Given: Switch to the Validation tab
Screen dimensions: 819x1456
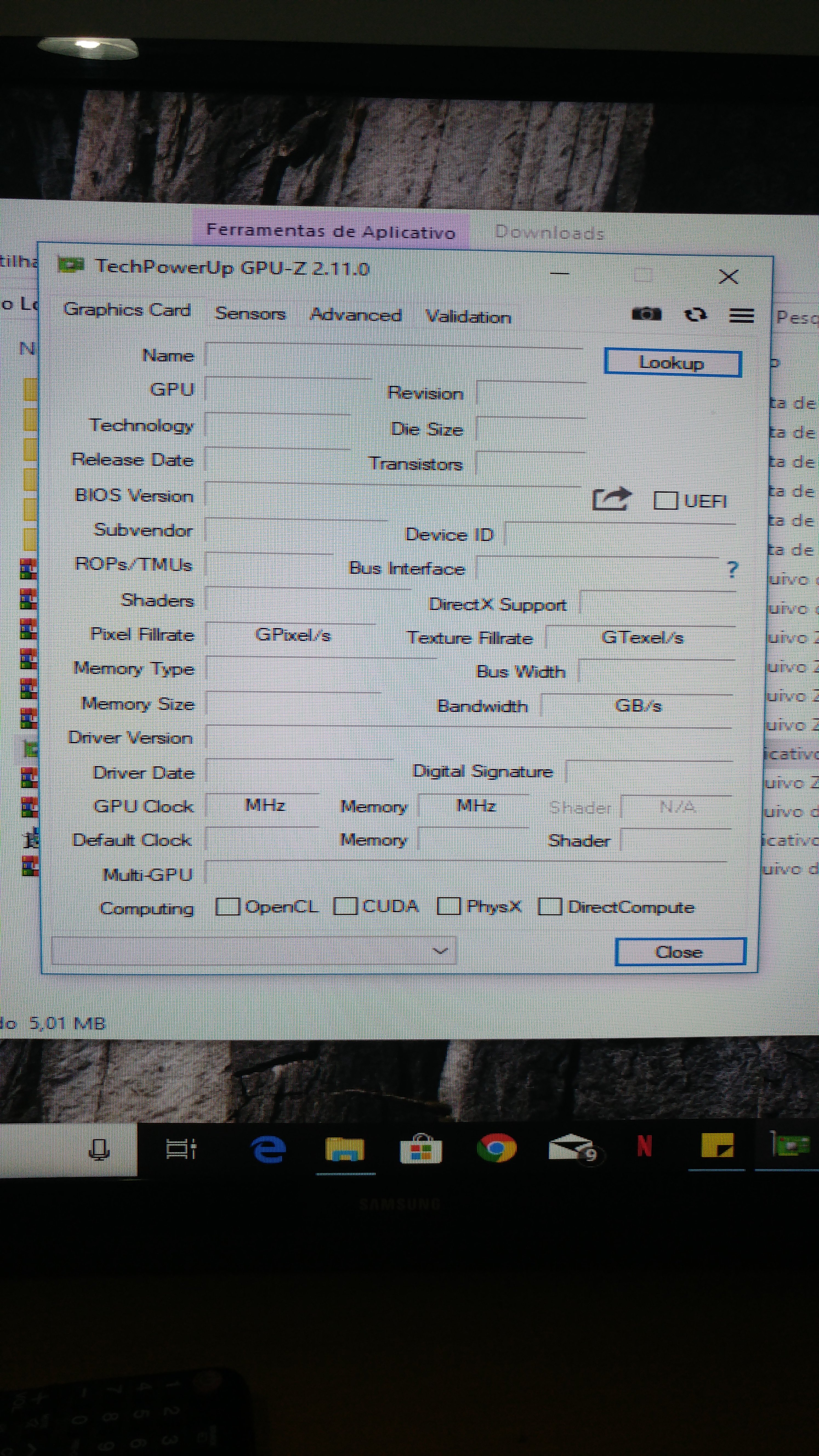Looking at the screenshot, I should 468,317.
